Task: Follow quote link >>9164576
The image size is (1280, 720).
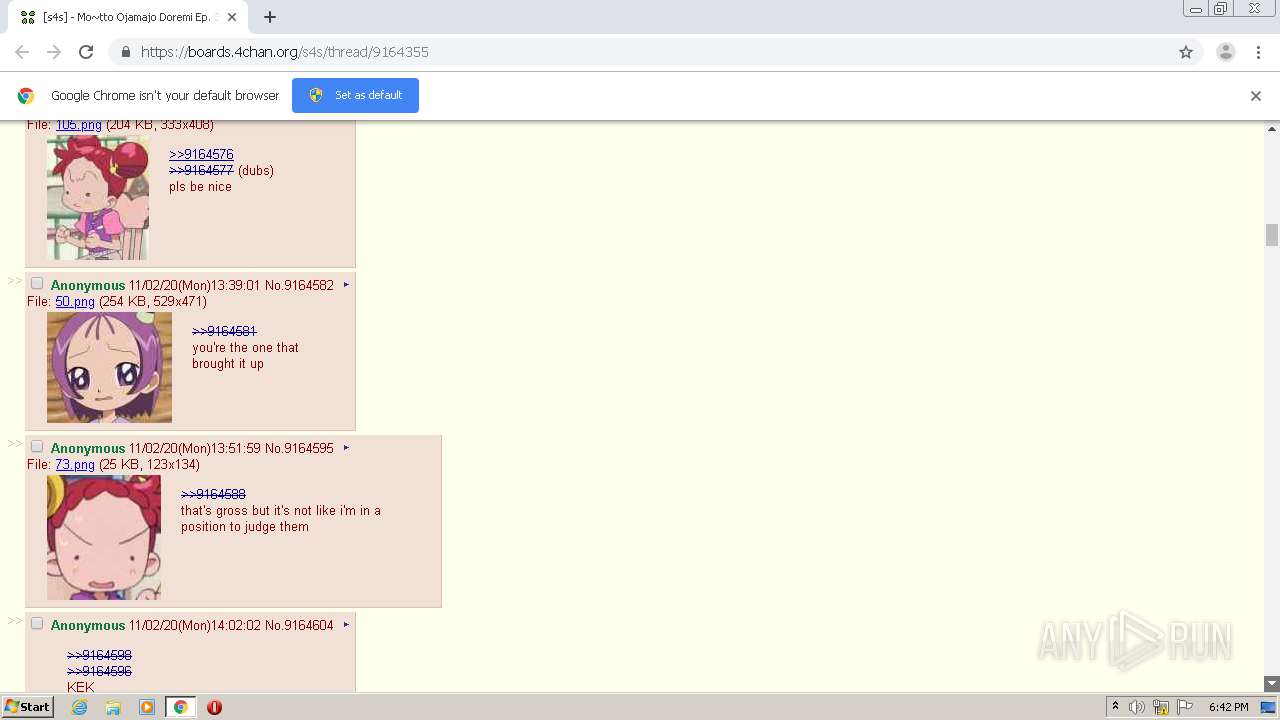Action: pyautogui.click(x=201, y=154)
